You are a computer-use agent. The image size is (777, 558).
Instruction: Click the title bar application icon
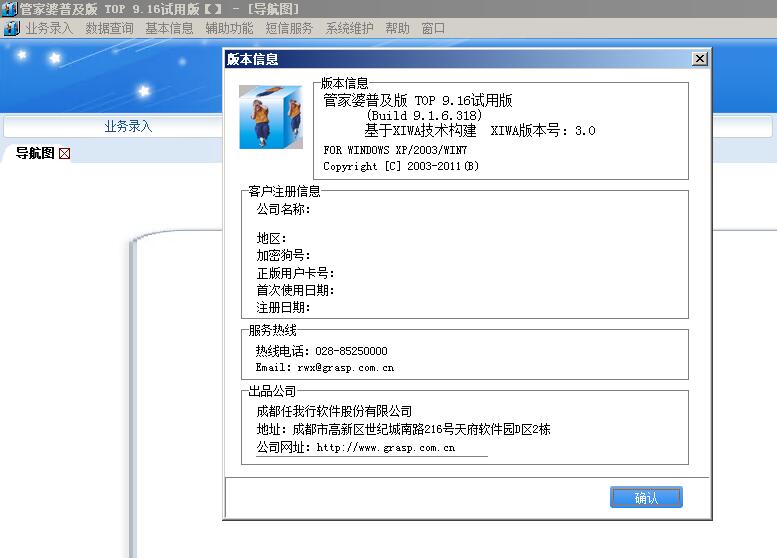(9, 9)
